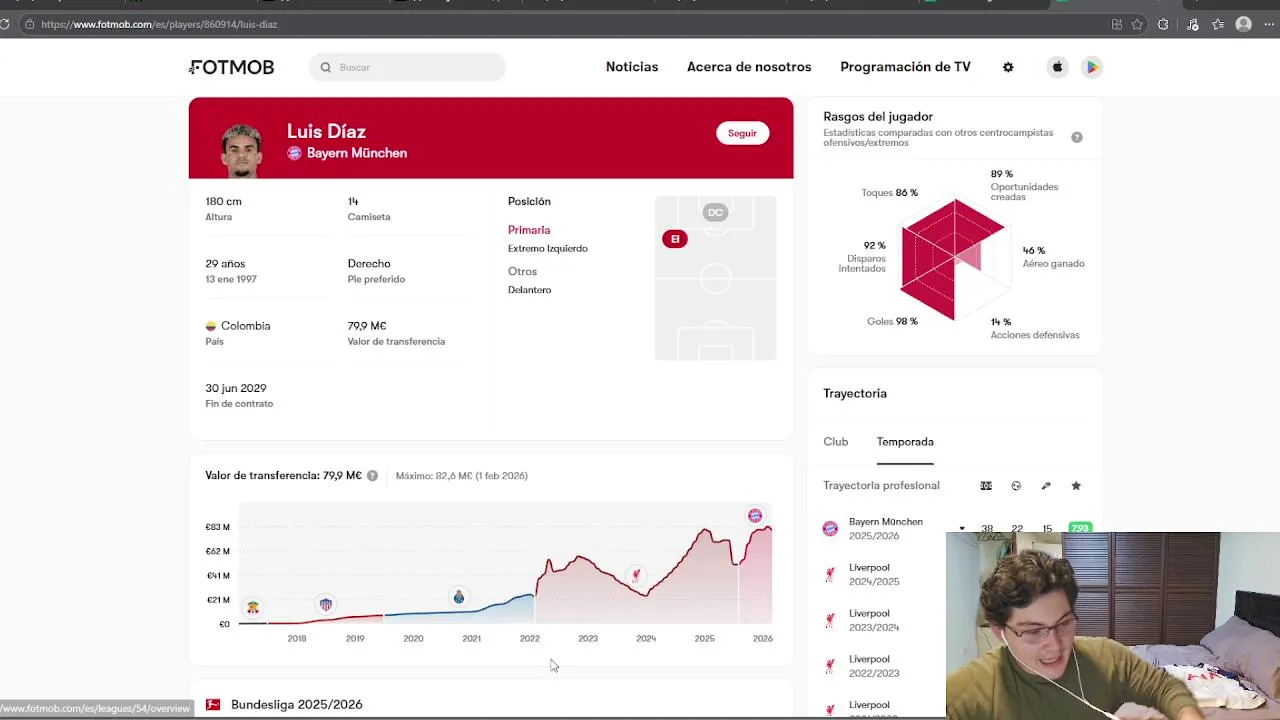
Task: Click the Junior crest near 2019 on chart
Action: click(x=325, y=604)
